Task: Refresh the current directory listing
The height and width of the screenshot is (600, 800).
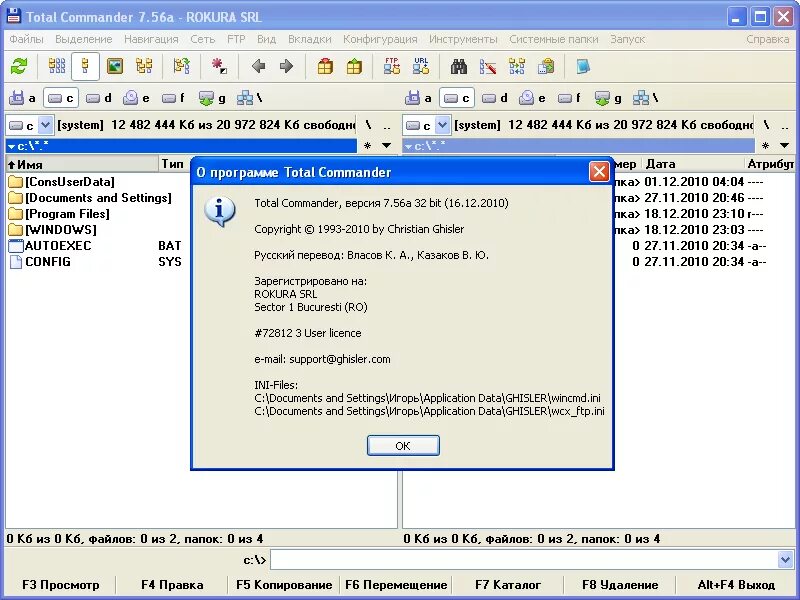Action: click(19, 66)
